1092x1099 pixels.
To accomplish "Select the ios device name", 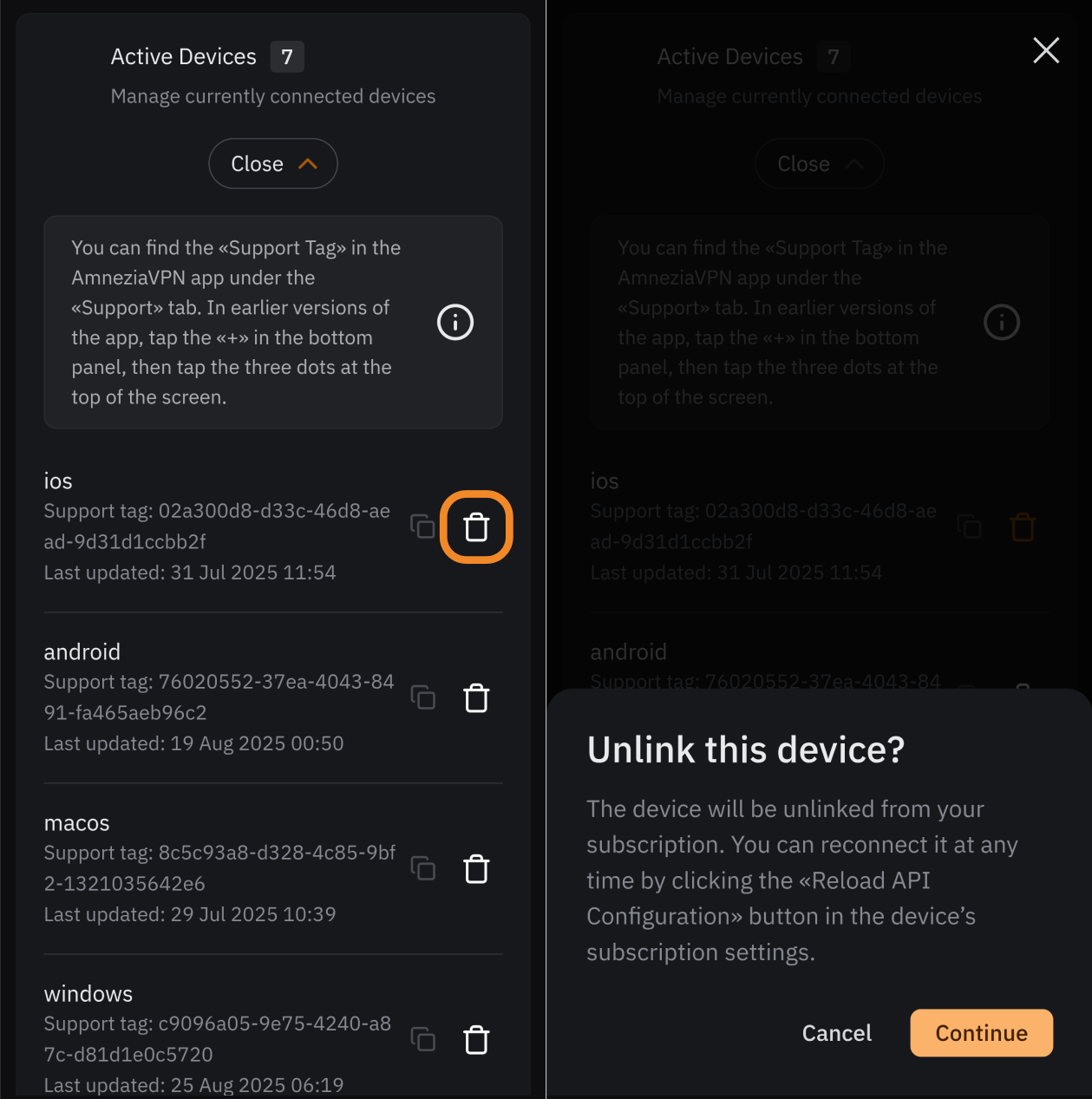I will pos(58,481).
